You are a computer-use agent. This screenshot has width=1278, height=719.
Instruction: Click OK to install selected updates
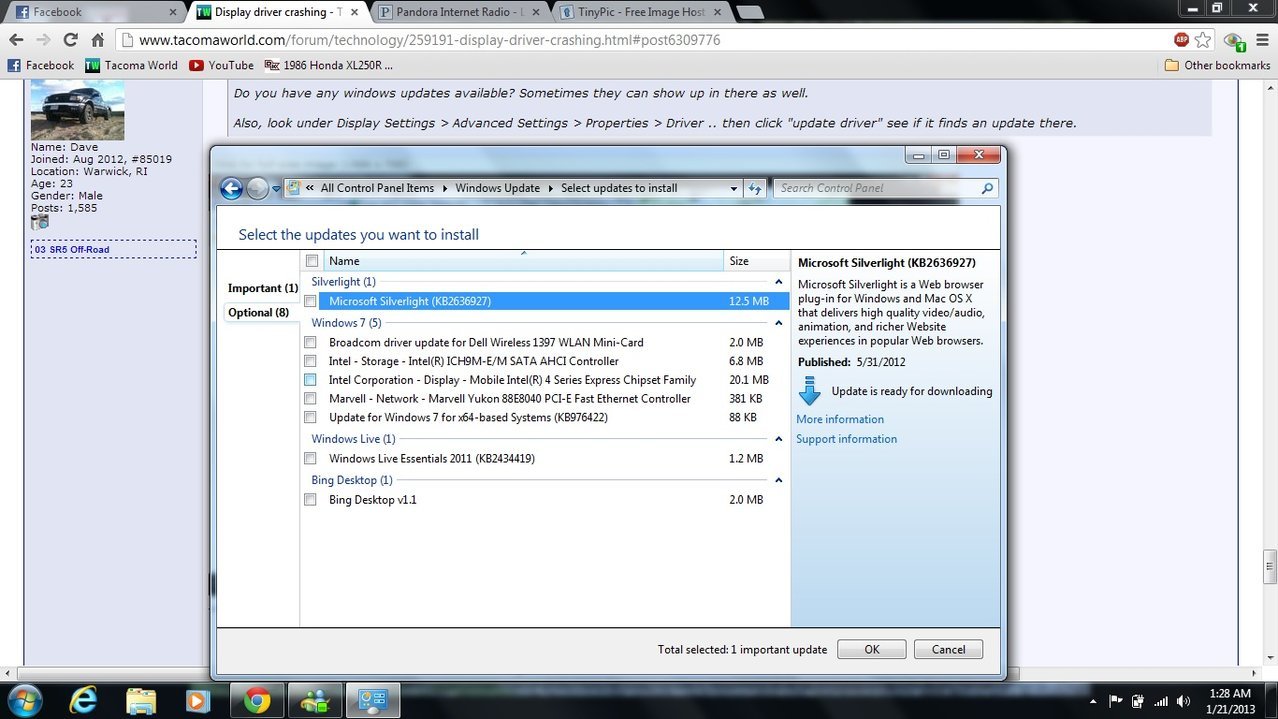coord(872,649)
